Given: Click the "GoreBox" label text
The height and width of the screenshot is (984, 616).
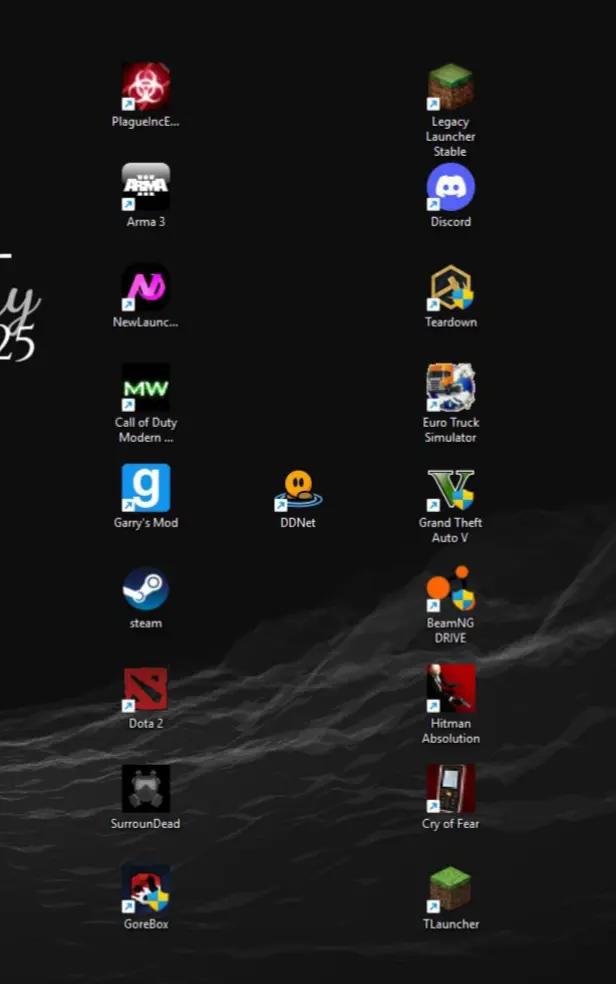Looking at the screenshot, I should point(146,924).
